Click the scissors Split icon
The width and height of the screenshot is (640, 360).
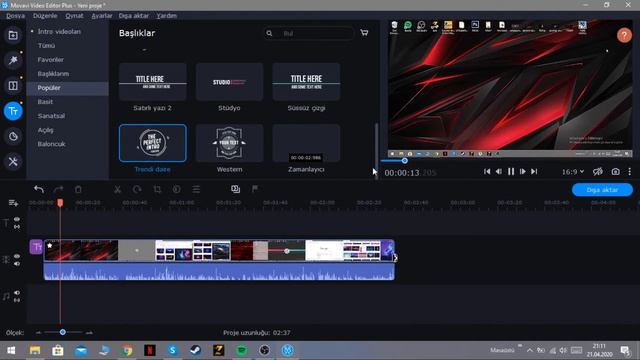click(x=118, y=189)
